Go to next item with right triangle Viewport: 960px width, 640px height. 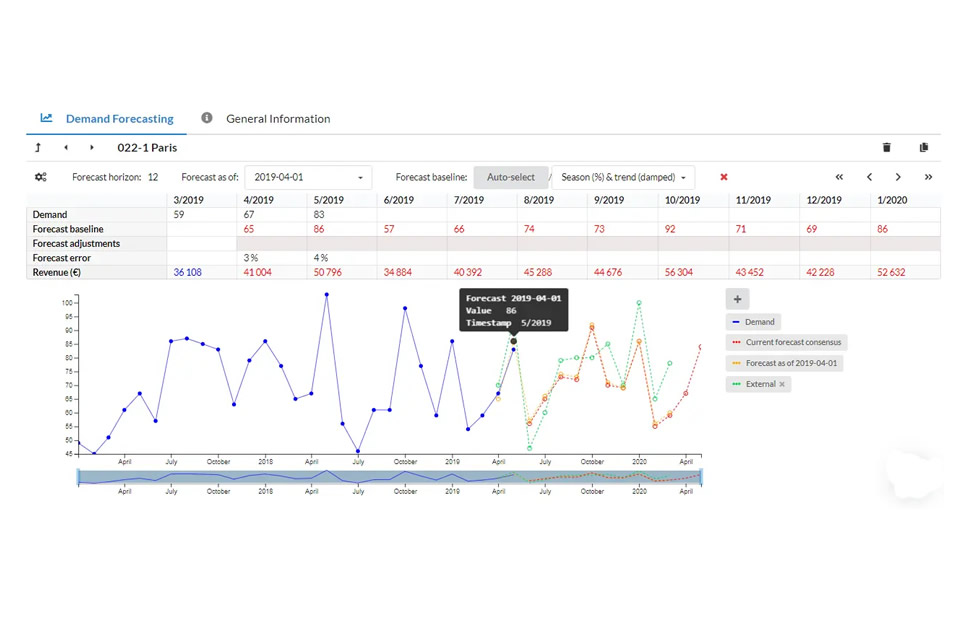coord(92,148)
